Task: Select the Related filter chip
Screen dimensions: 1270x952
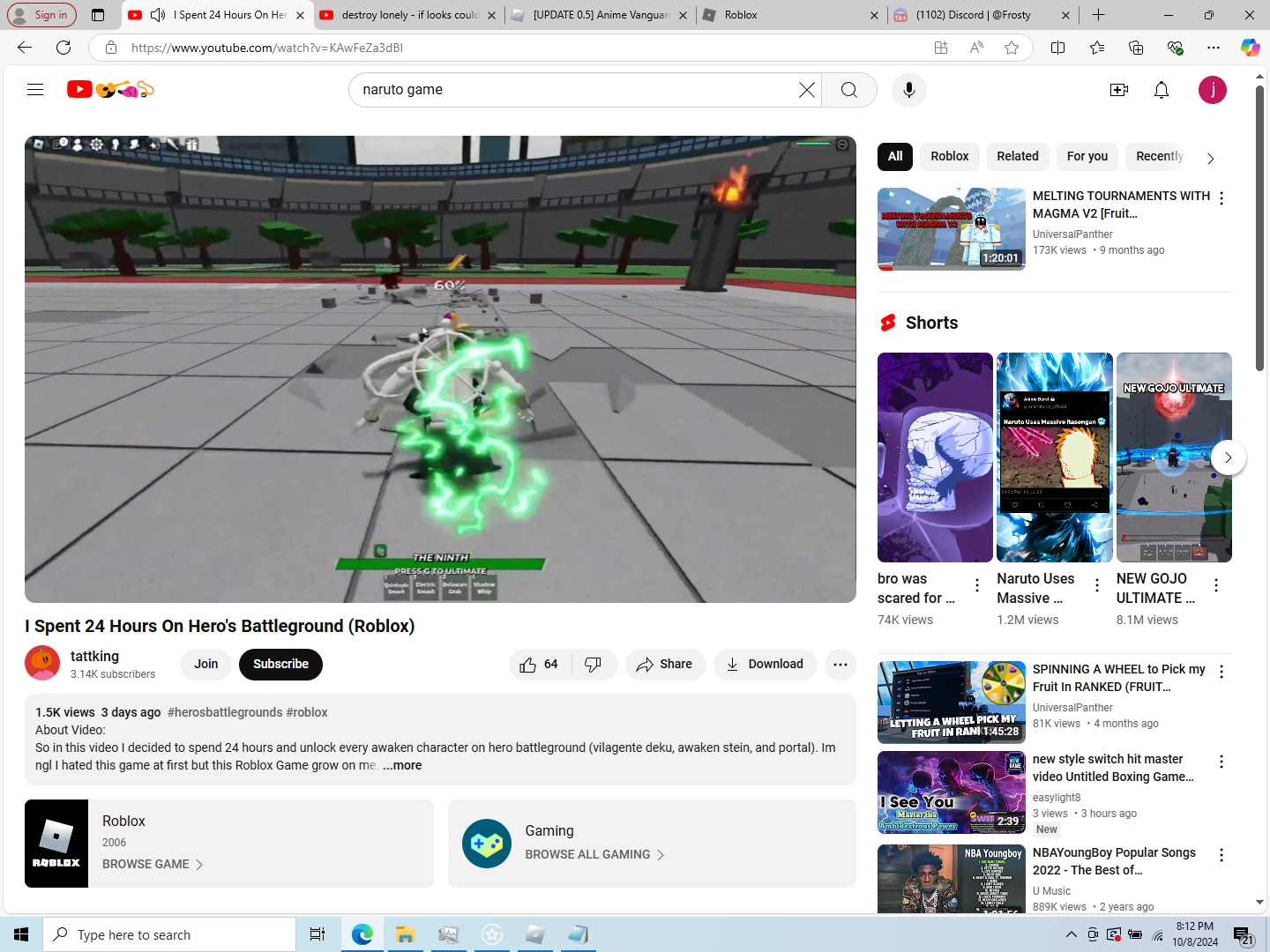Action: pos(1018,156)
